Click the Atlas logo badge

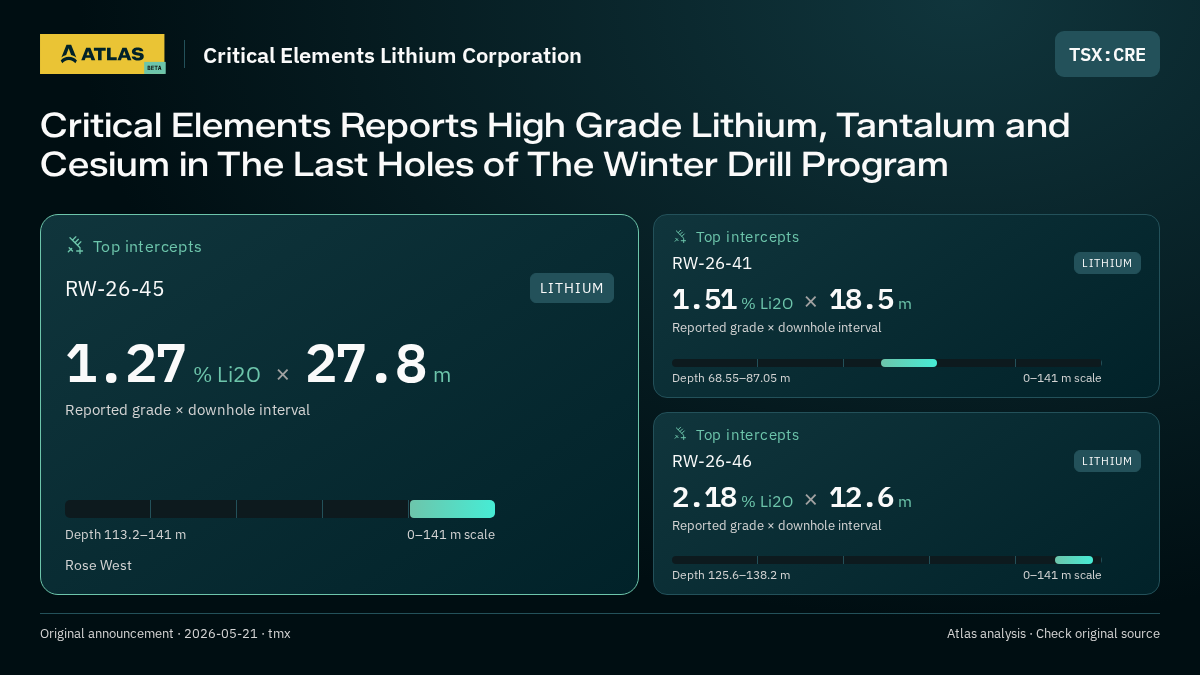tap(103, 54)
